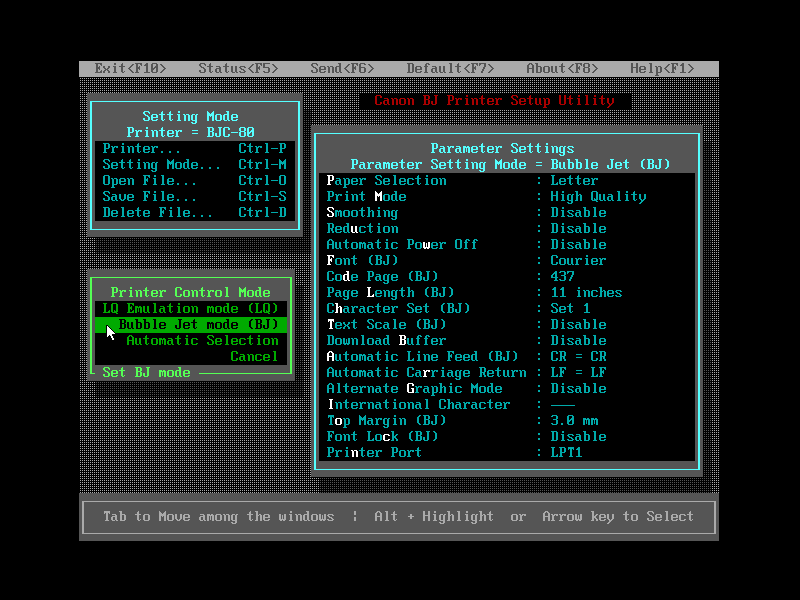Viewport: 800px width, 600px height.
Task: Select LQ Emulation mode (LQ)
Action: pos(190,309)
